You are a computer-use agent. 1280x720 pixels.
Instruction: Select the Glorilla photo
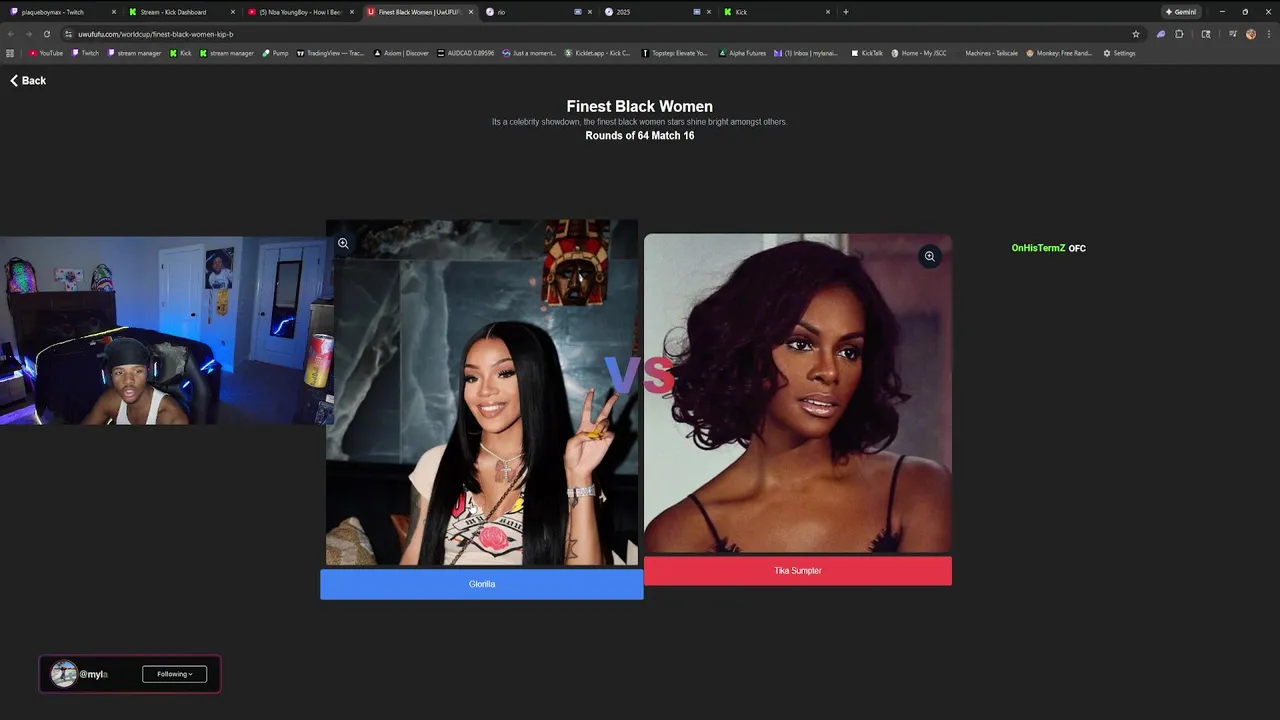[x=481, y=393]
